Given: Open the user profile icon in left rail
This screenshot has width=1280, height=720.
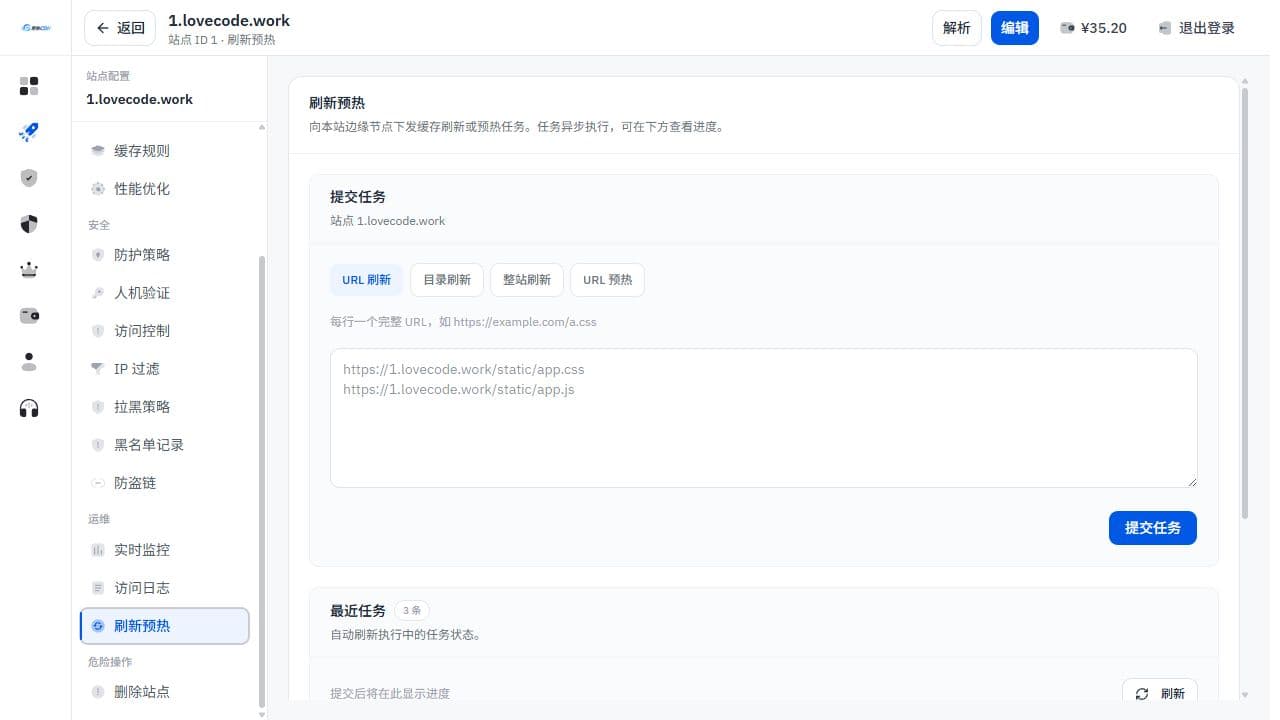Looking at the screenshot, I should click(29, 362).
